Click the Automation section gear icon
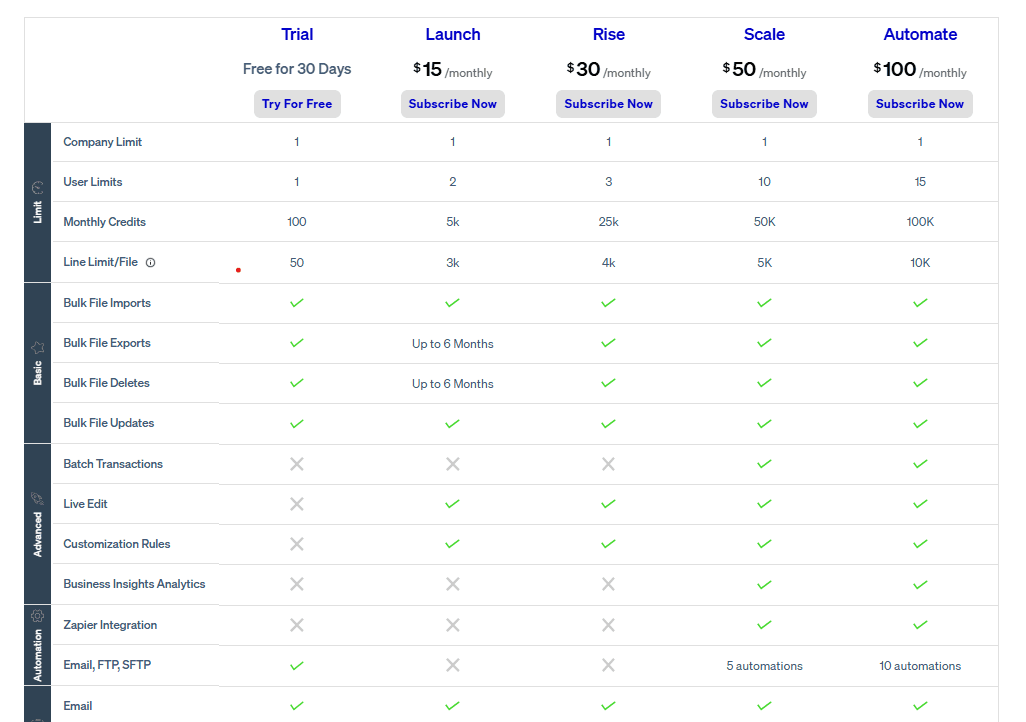Image resolution: width=1026 pixels, height=722 pixels. coord(38,616)
